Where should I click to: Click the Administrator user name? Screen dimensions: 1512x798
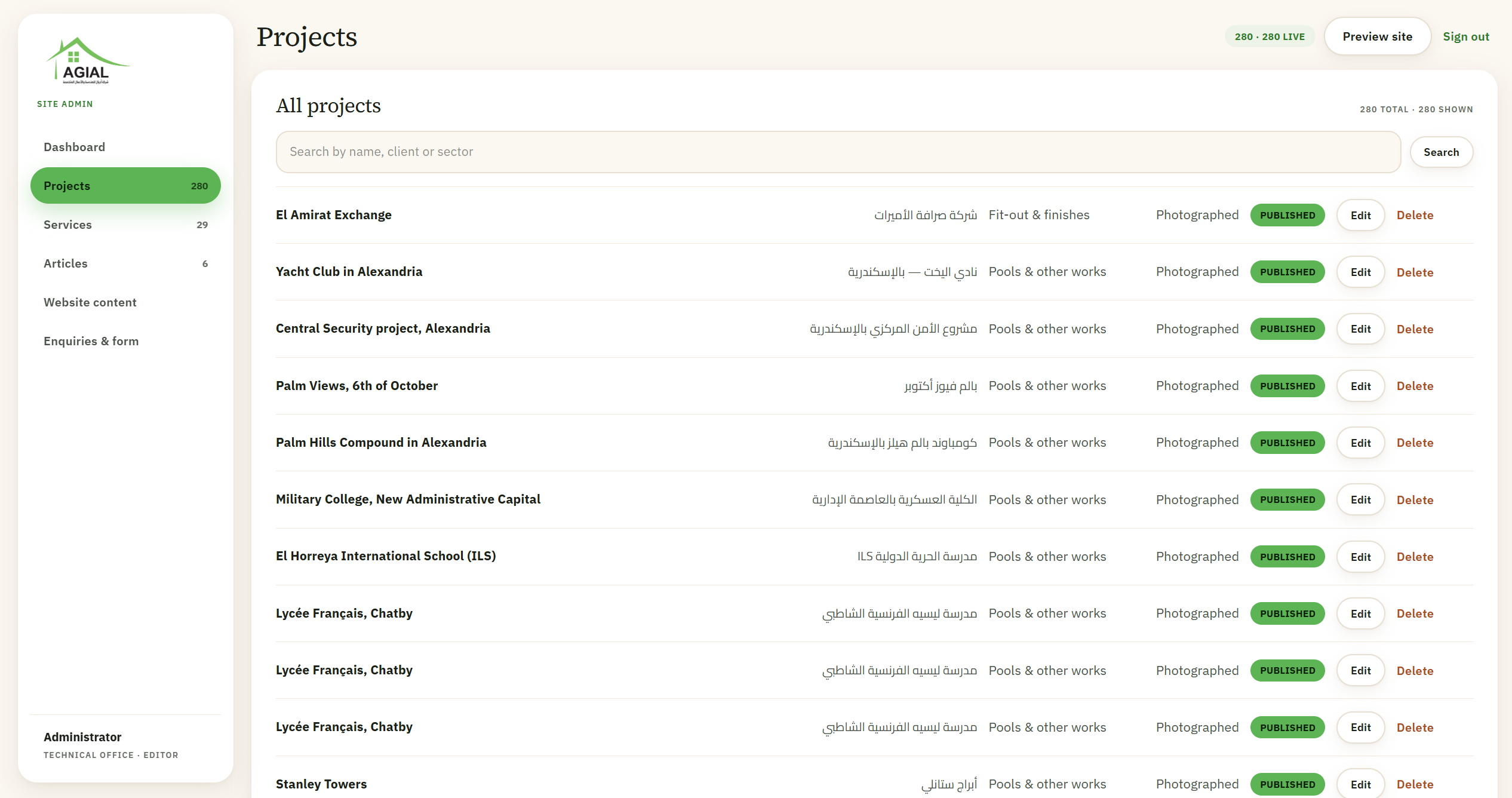[82, 737]
